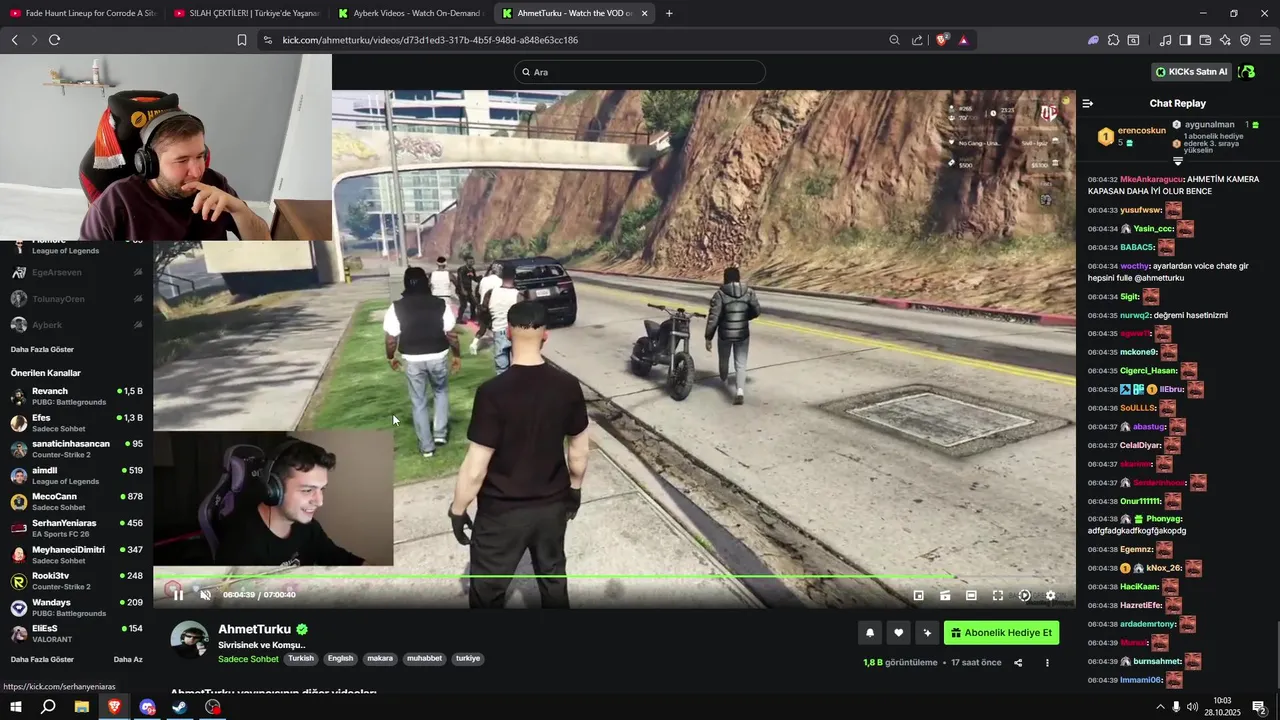Screen dimensions: 1280x720
Task: Bookmark this page icon
Action: [242, 40]
